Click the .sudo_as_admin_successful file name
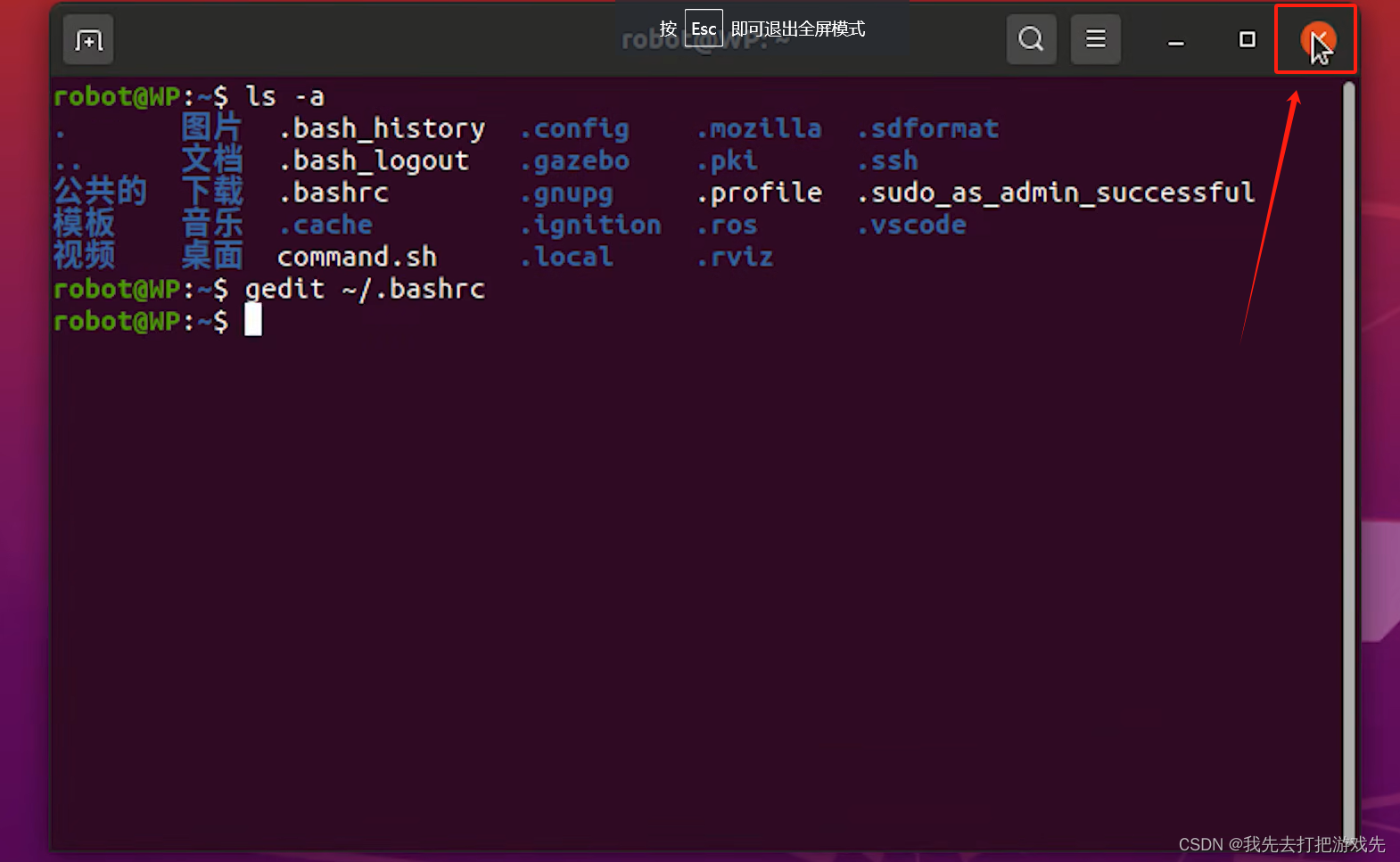This screenshot has height=862, width=1400. 1056,193
